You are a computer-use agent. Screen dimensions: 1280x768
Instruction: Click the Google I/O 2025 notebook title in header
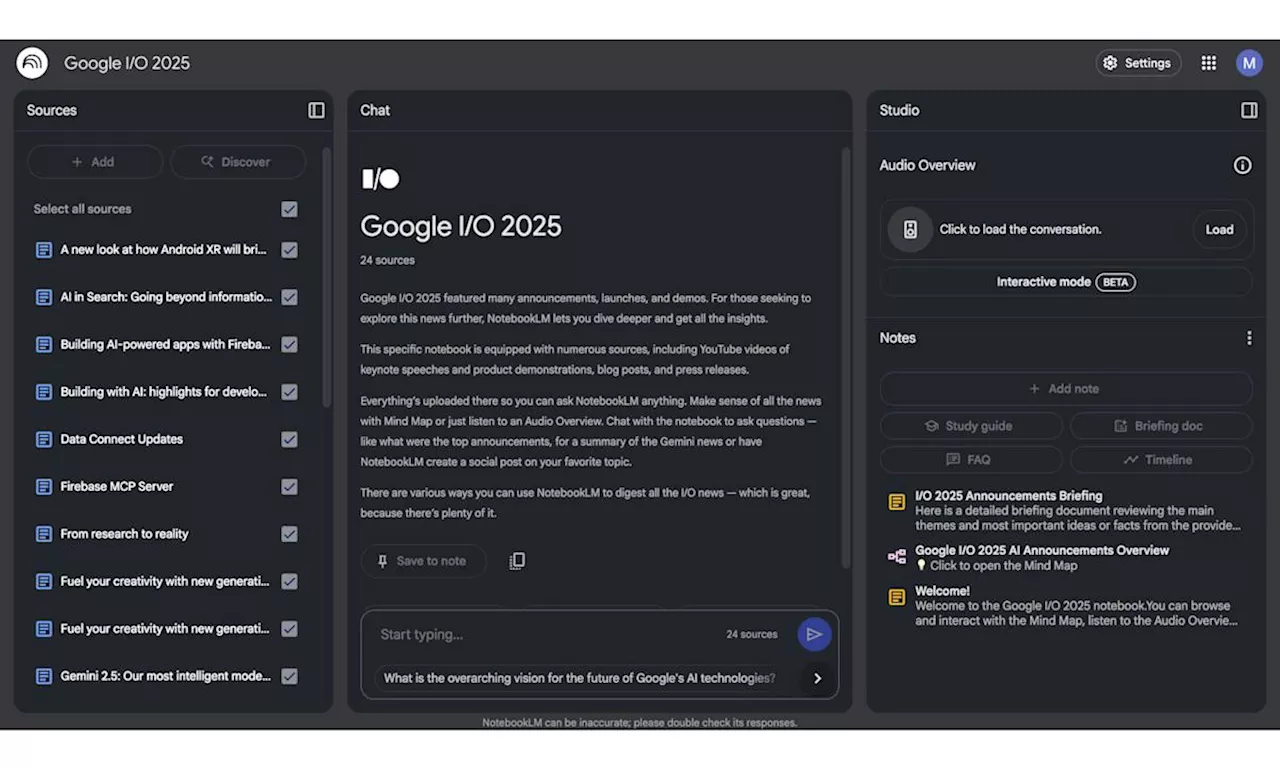[127, 63]
